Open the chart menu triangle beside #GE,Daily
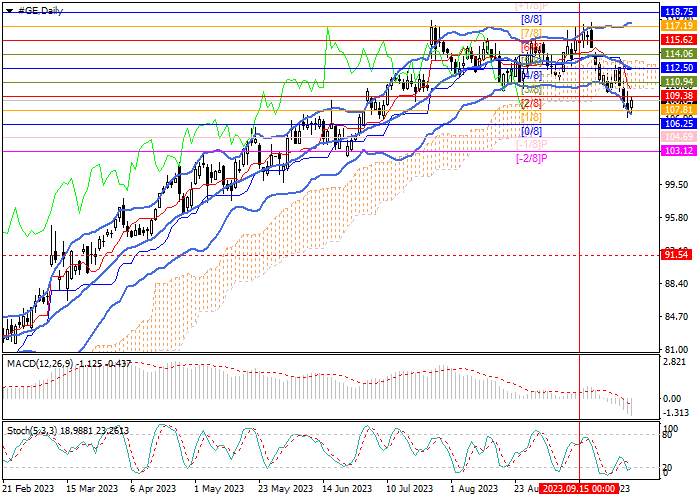Image resolution: width=700 pixels, height=500 pixels. coord(9,11)
